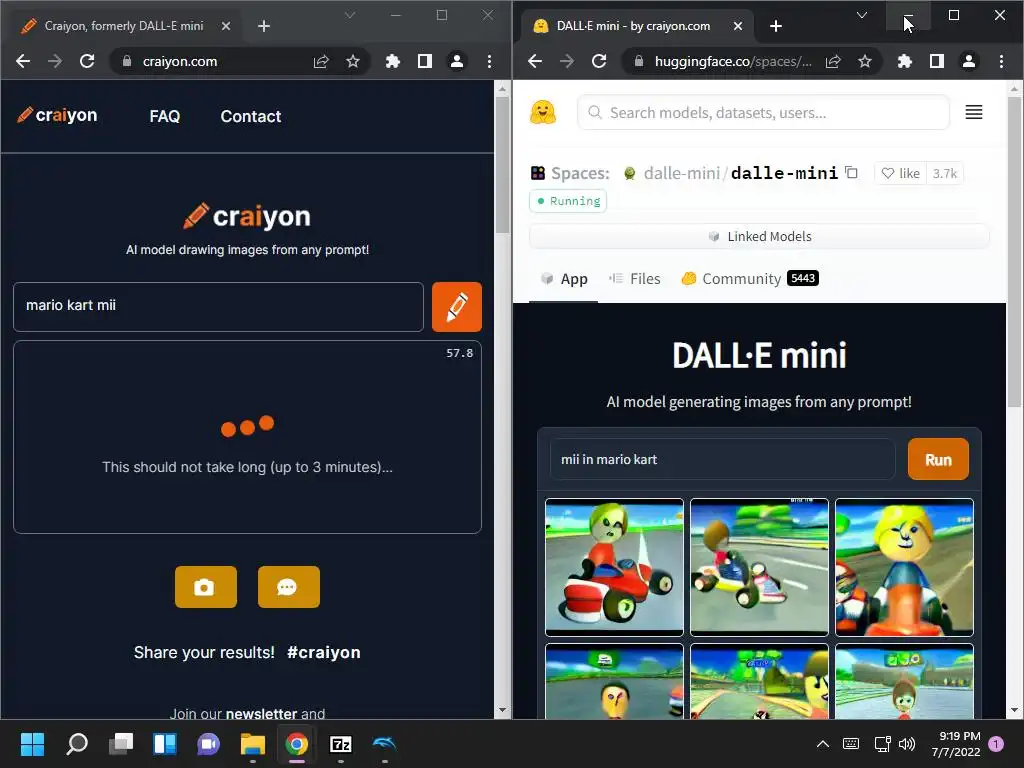Click the Run button
1024x768 pixels.
[x=938, y=459]
